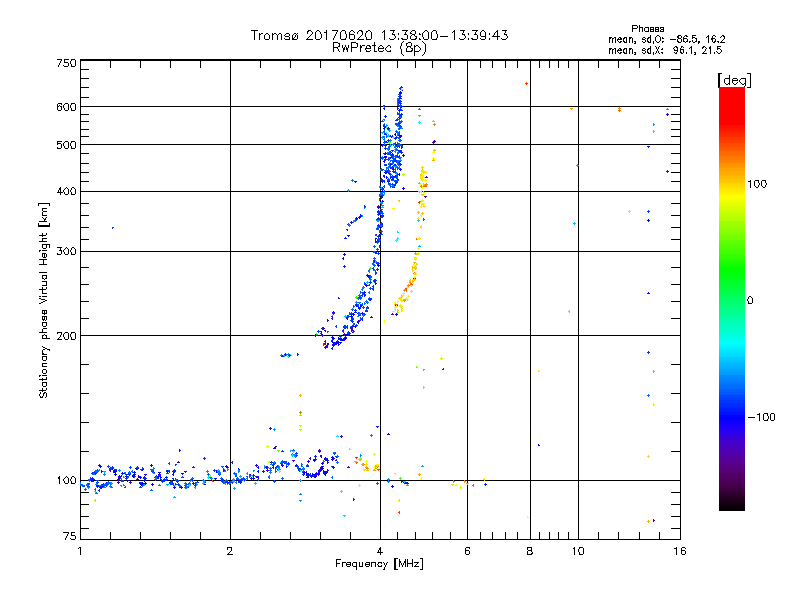Click the plot title 'Tromsø 20170620 13:38:00-13:39:43'
This screenshot has width=800, height=600.
pyautogui.click(x=379, y=35)
